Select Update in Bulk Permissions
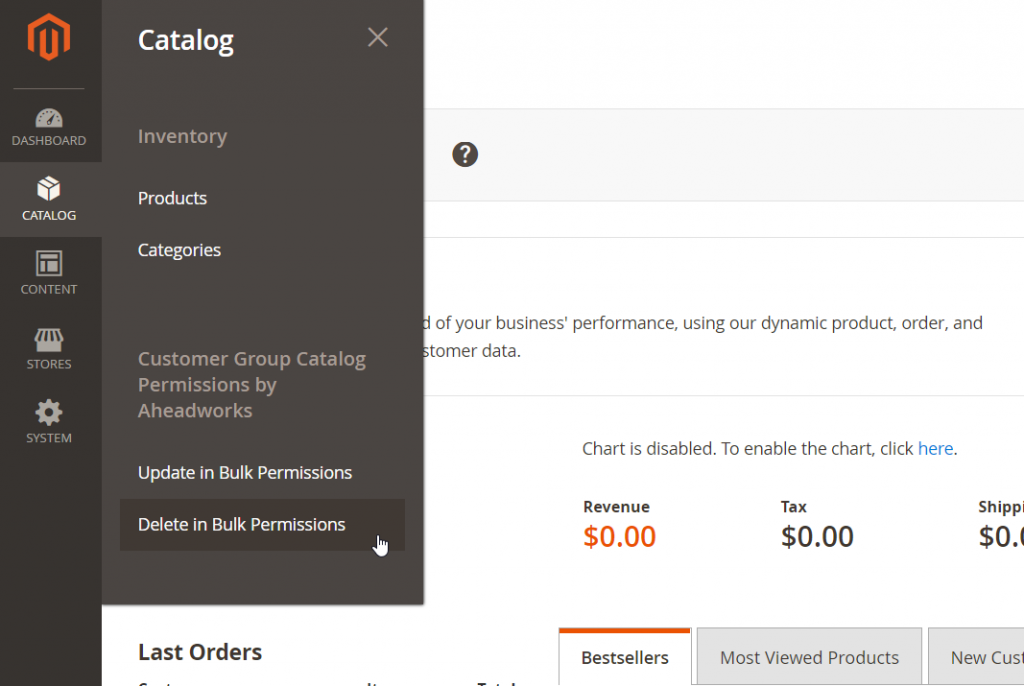 pyautogui.click(x=244, y=472)
